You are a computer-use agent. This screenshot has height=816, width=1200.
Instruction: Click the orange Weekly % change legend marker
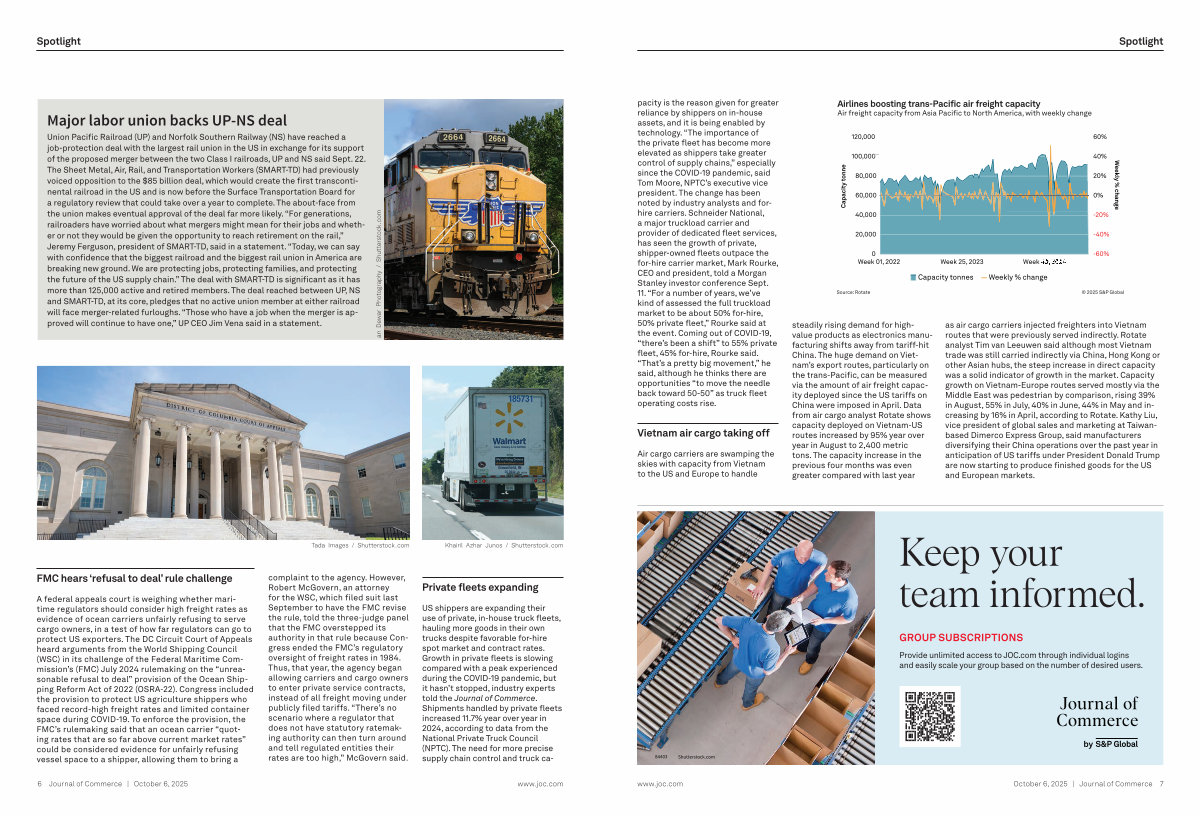point(983,277)
